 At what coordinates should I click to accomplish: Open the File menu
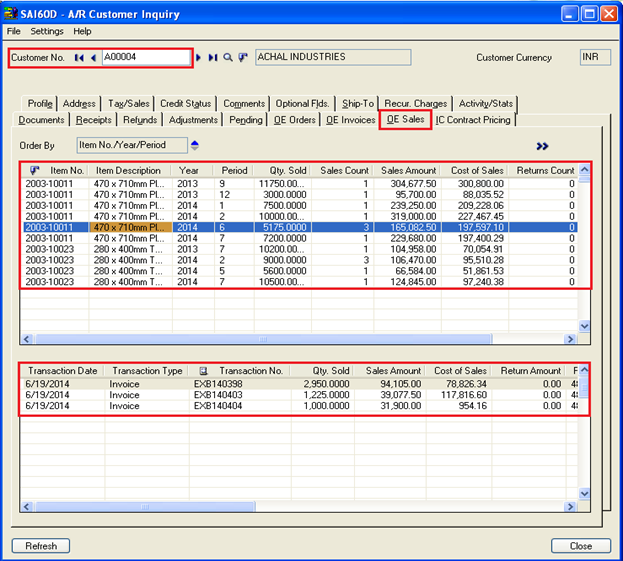[x=14, y=32]
